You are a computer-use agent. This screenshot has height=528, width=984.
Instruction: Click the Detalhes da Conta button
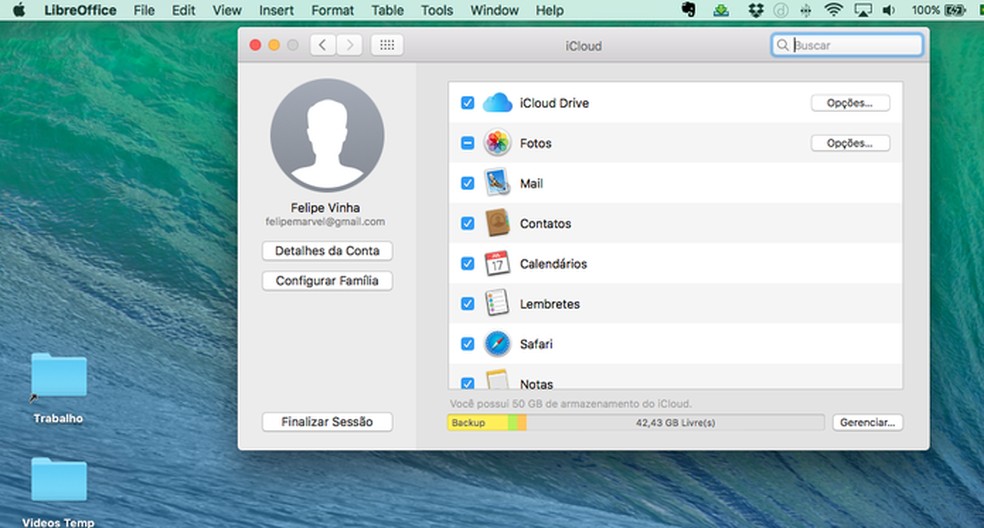(x=327, y=250)
